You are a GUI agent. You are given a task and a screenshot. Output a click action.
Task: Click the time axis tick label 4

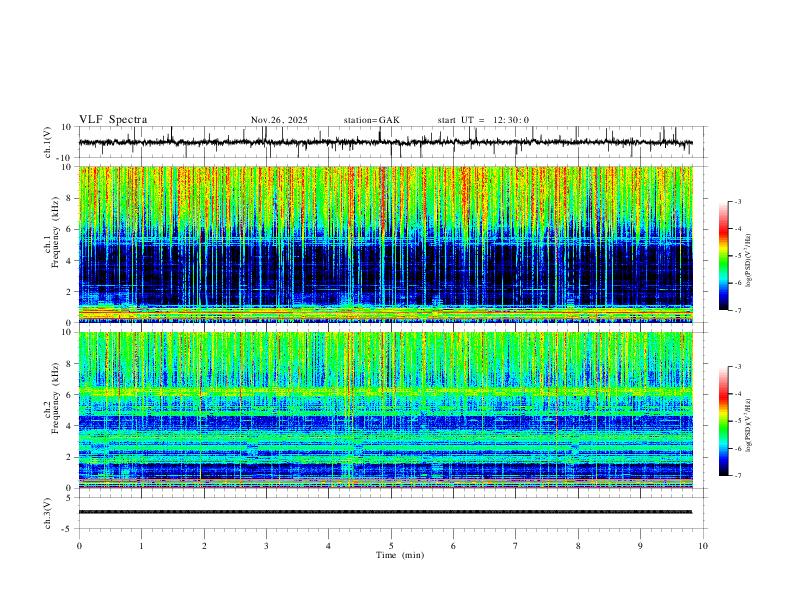point(329,546)
